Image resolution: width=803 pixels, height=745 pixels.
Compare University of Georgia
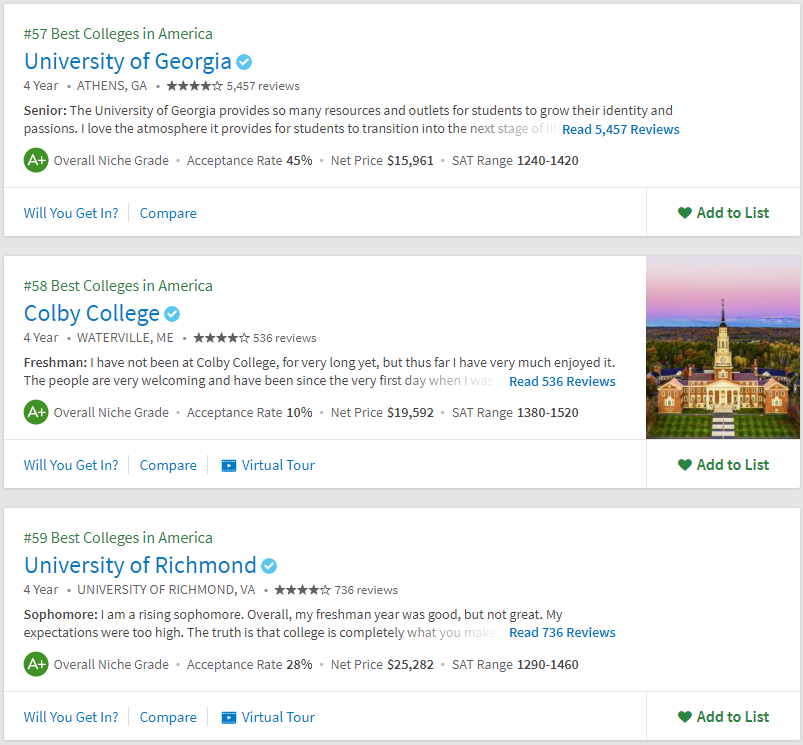[168, 214]
